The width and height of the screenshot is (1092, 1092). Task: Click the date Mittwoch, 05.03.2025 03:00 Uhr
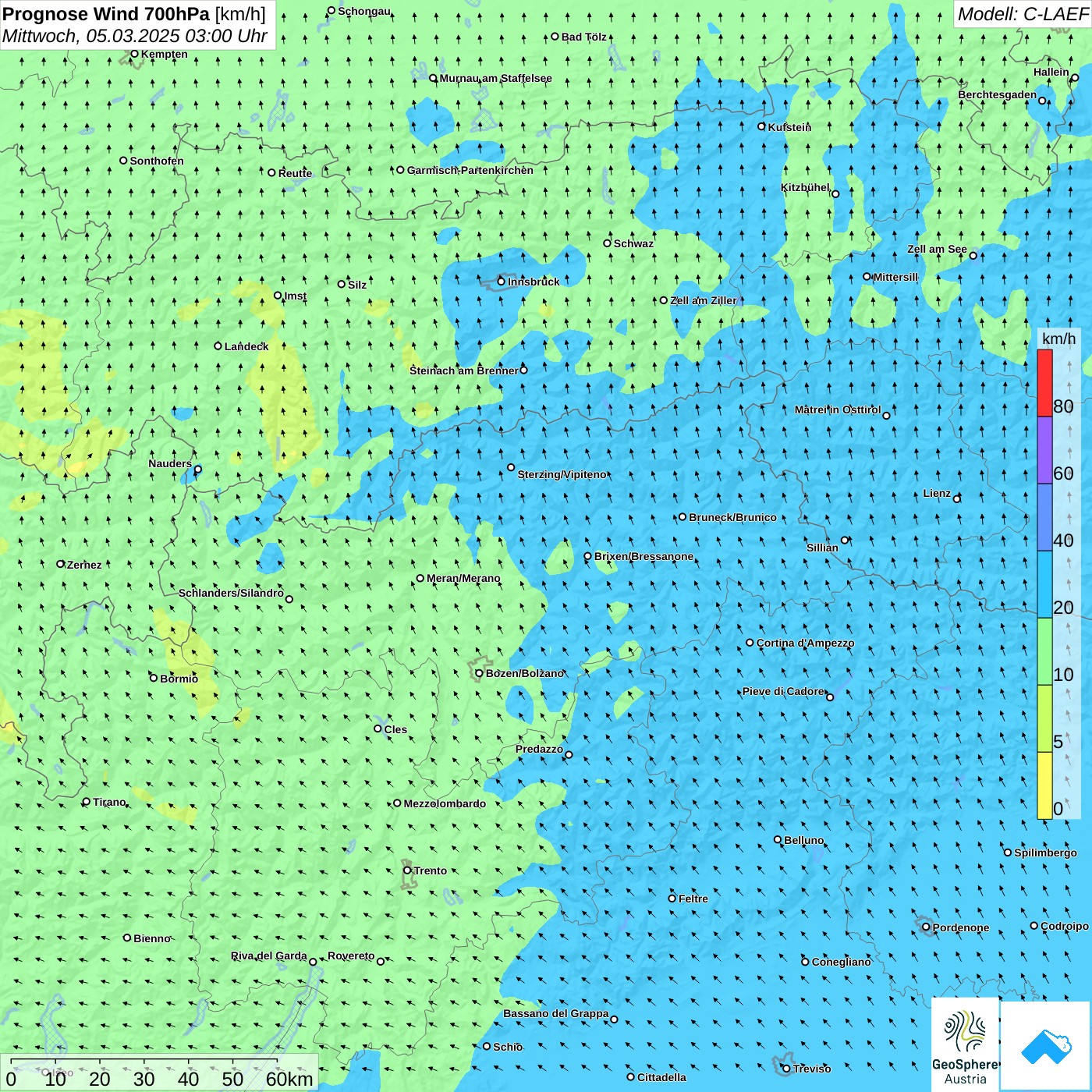click(x=135, y=36)
